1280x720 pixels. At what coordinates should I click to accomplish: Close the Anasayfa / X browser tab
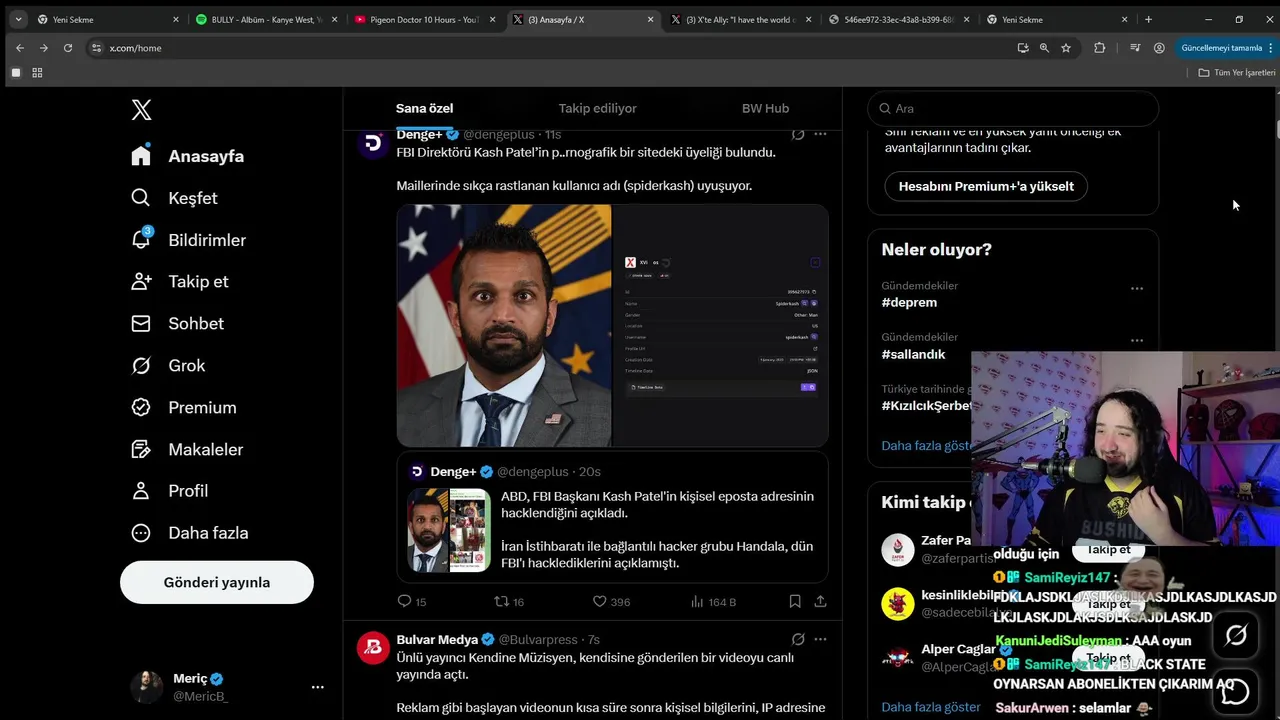[x=651, y=19]
